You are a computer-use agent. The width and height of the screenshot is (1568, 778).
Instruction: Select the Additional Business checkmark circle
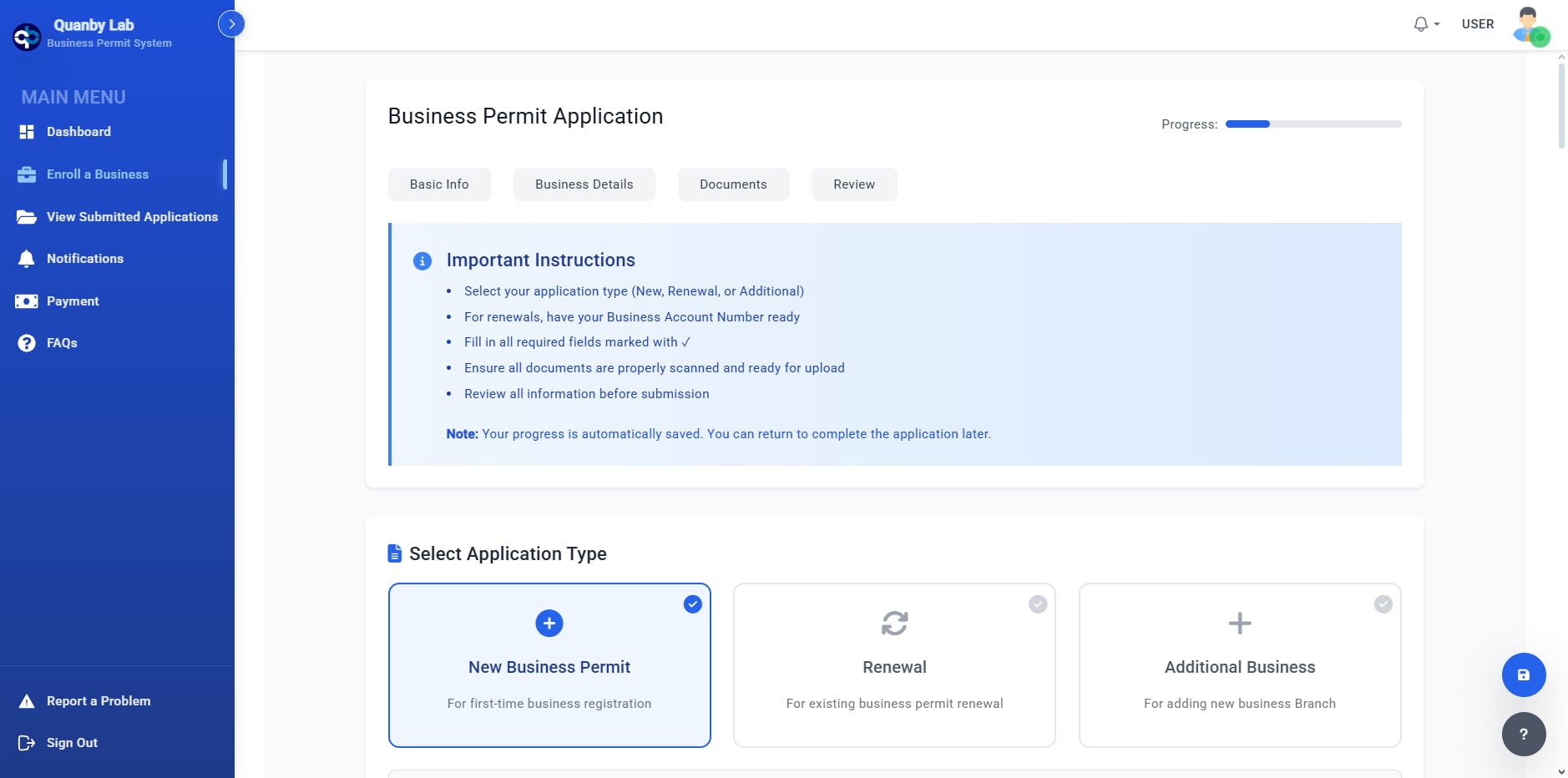(1383, 604)
